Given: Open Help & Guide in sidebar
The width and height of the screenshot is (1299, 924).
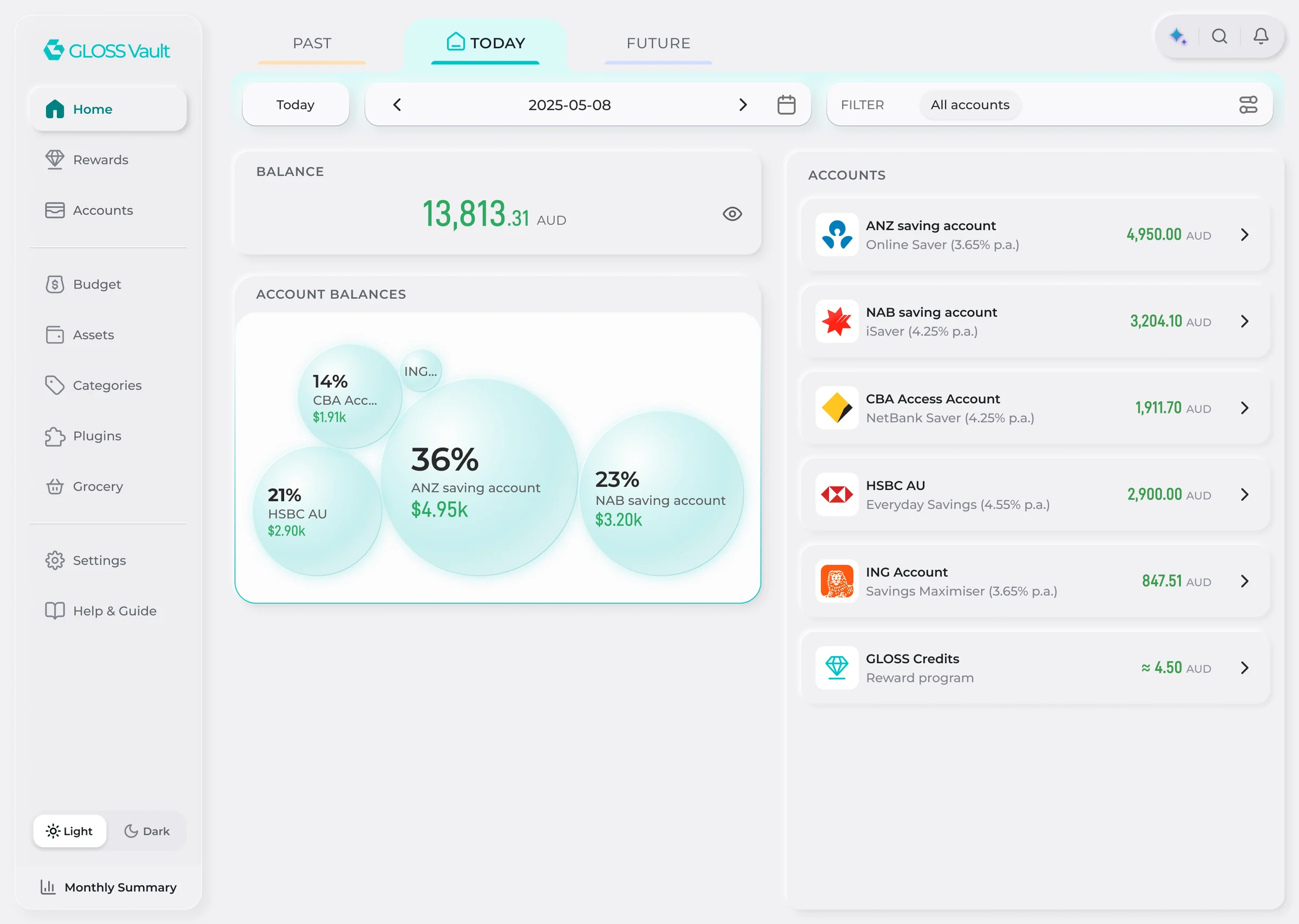Looking at the screenshot, I should click(108, 611).
